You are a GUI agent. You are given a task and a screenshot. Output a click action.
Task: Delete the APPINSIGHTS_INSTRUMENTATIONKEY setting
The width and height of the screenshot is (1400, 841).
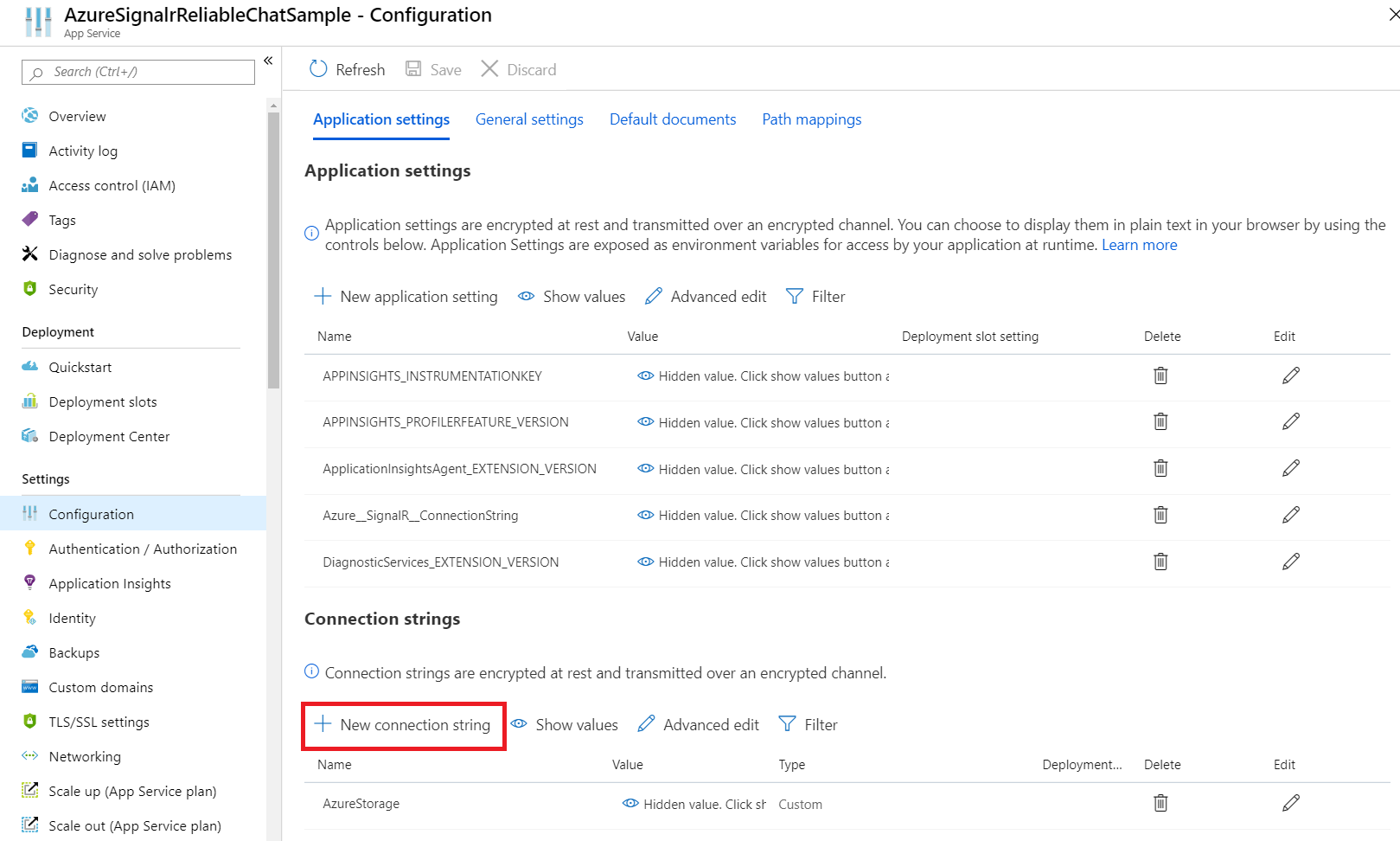(x=1160, y=376)
